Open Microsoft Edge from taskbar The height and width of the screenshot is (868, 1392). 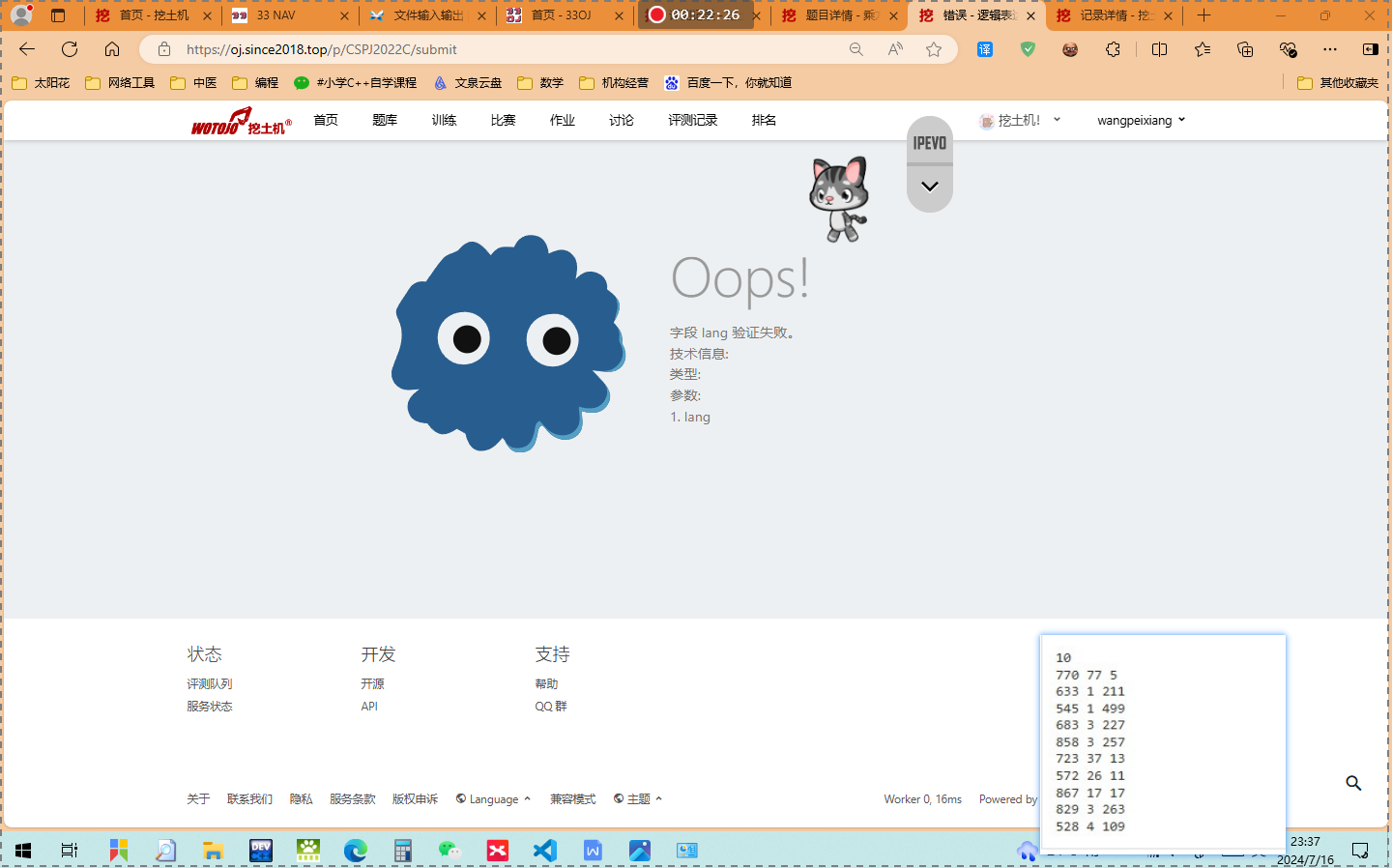(356, 851)
